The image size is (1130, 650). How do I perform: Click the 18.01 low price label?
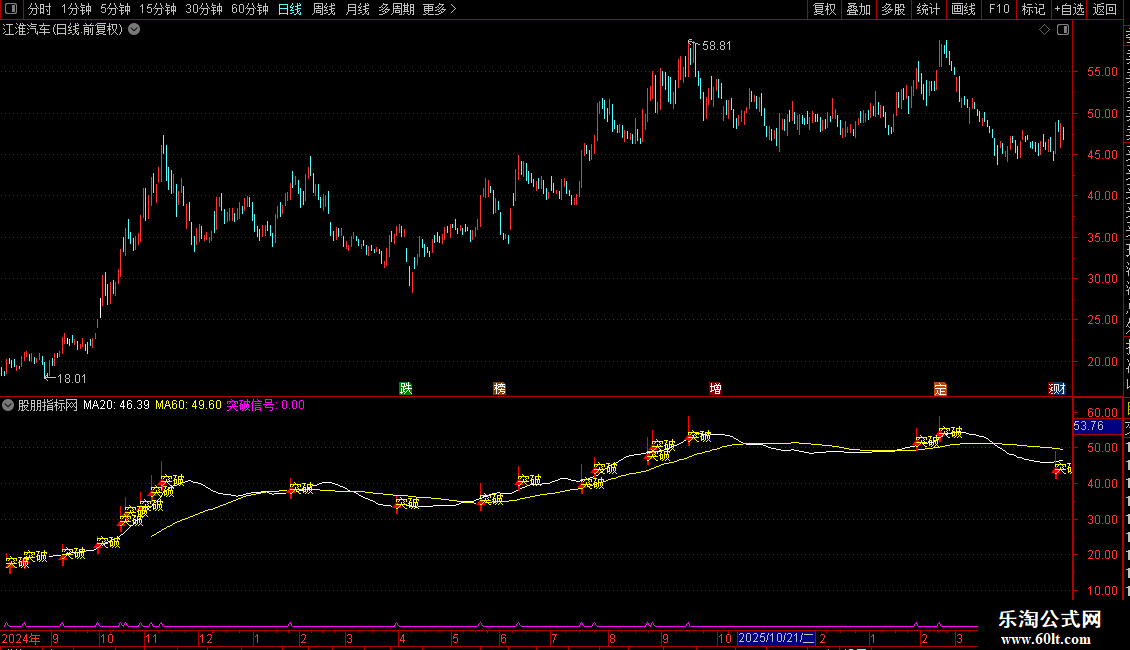[x=71, y=378]
